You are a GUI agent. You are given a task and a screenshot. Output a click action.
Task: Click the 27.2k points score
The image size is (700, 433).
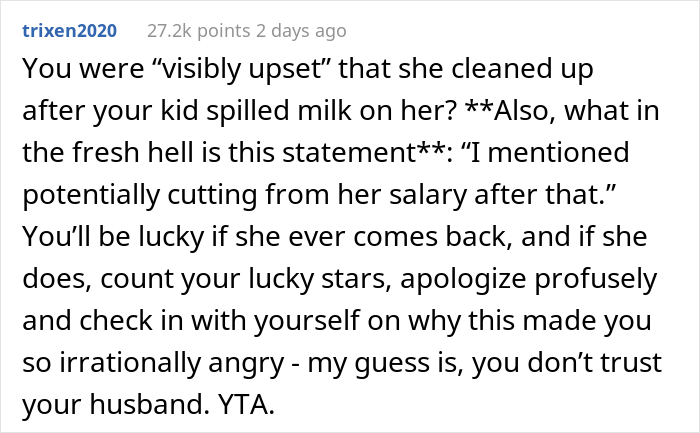(199, 31)
